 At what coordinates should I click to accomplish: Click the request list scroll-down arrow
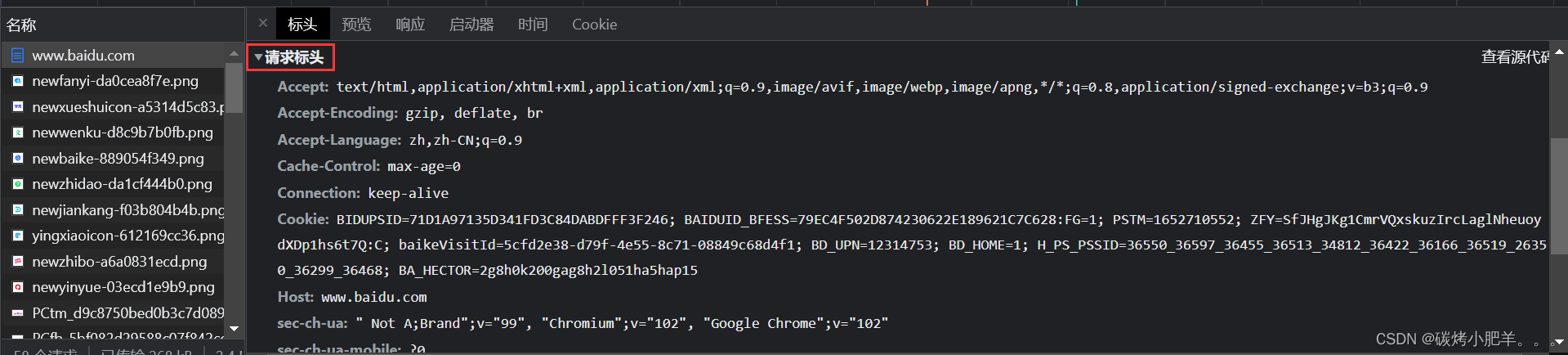(x=235, y=329)
